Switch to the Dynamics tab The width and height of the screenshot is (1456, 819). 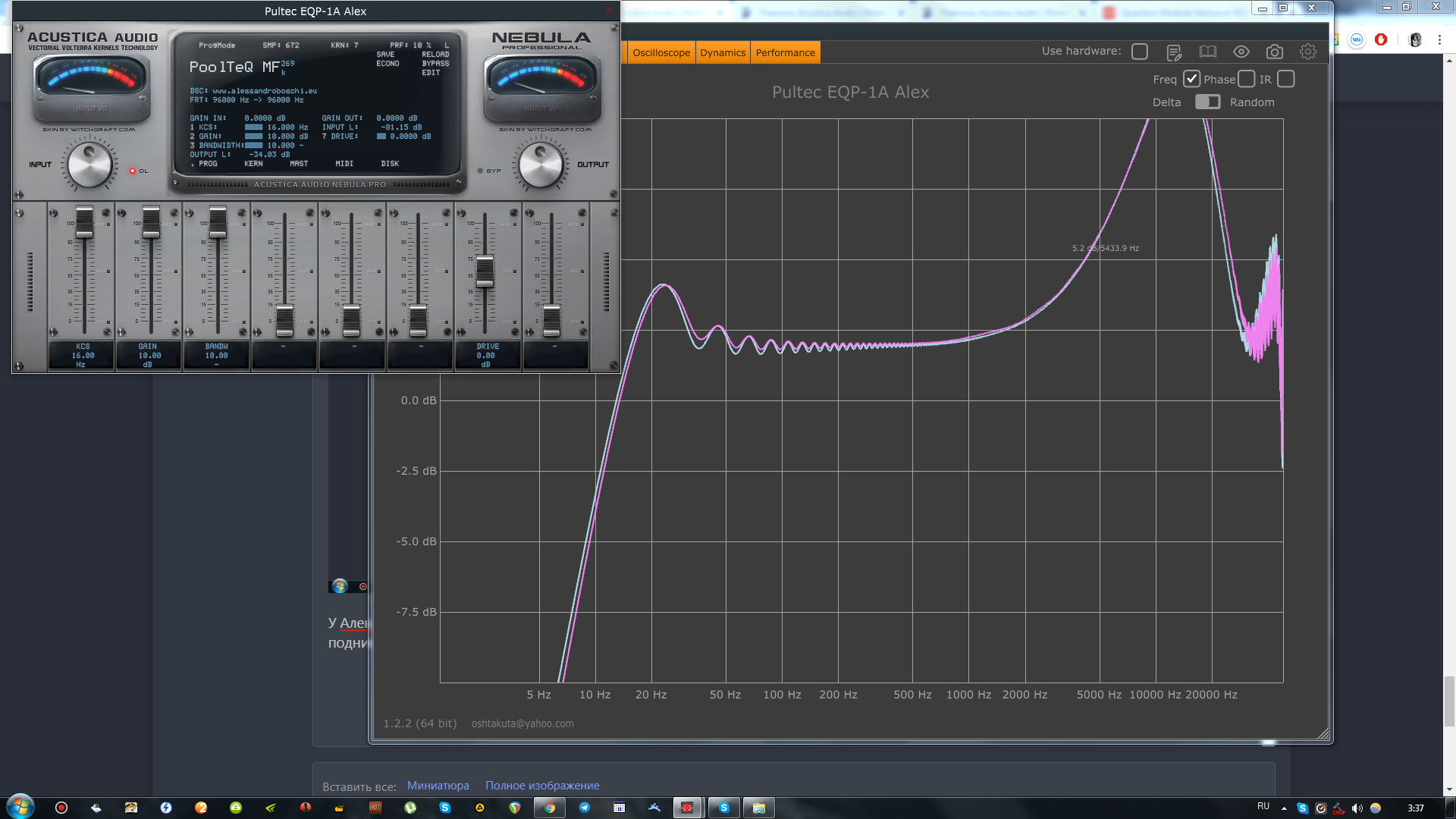[723, 52]
